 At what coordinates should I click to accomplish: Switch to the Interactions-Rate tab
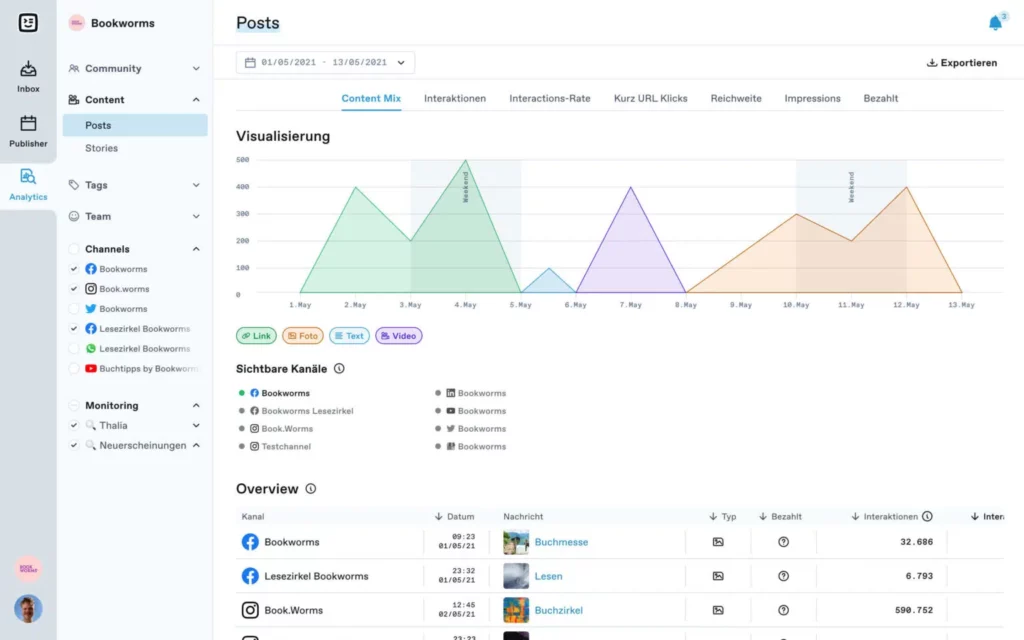point(550,99)
